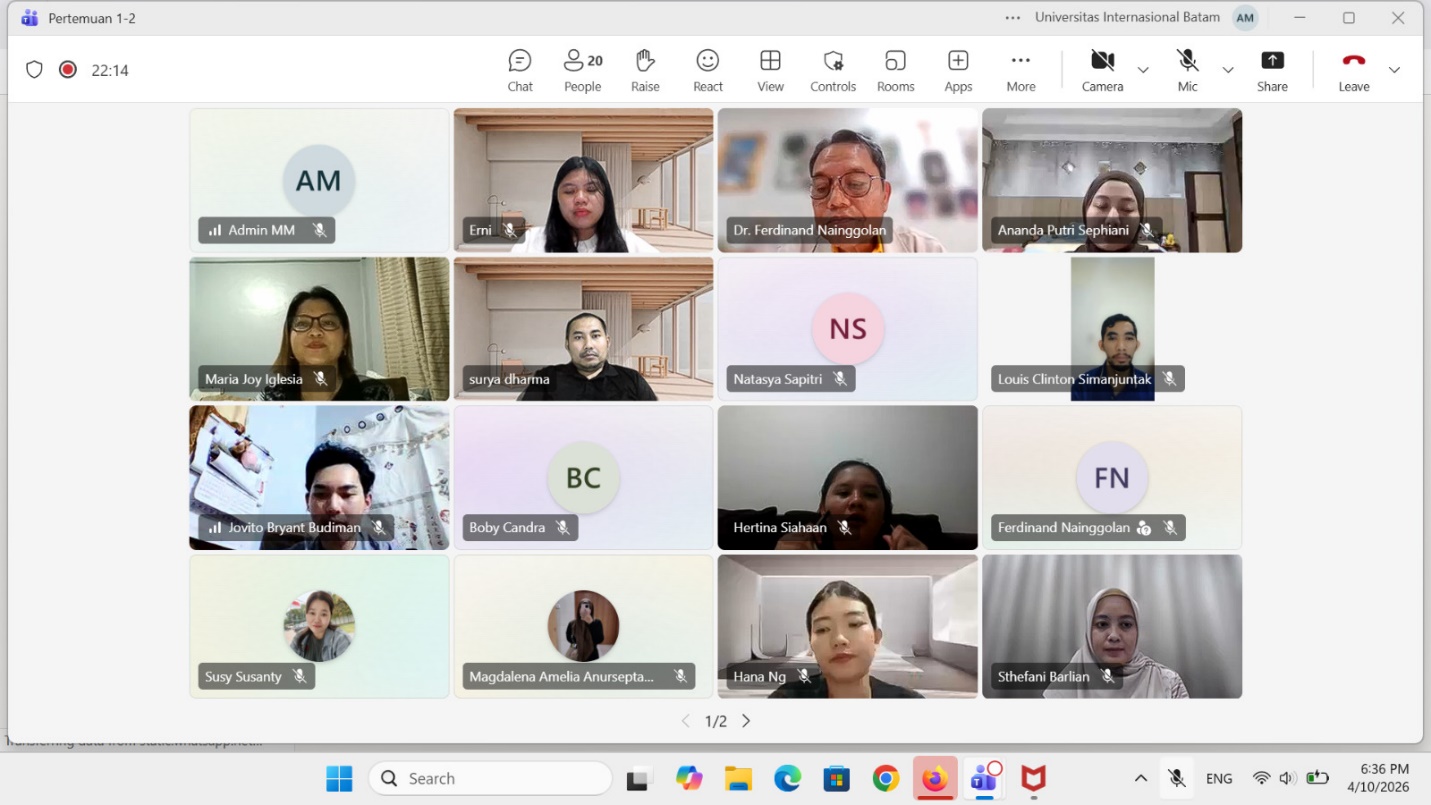Open meeting Controls
This screenshot has height=805, width=1431.
833,70
